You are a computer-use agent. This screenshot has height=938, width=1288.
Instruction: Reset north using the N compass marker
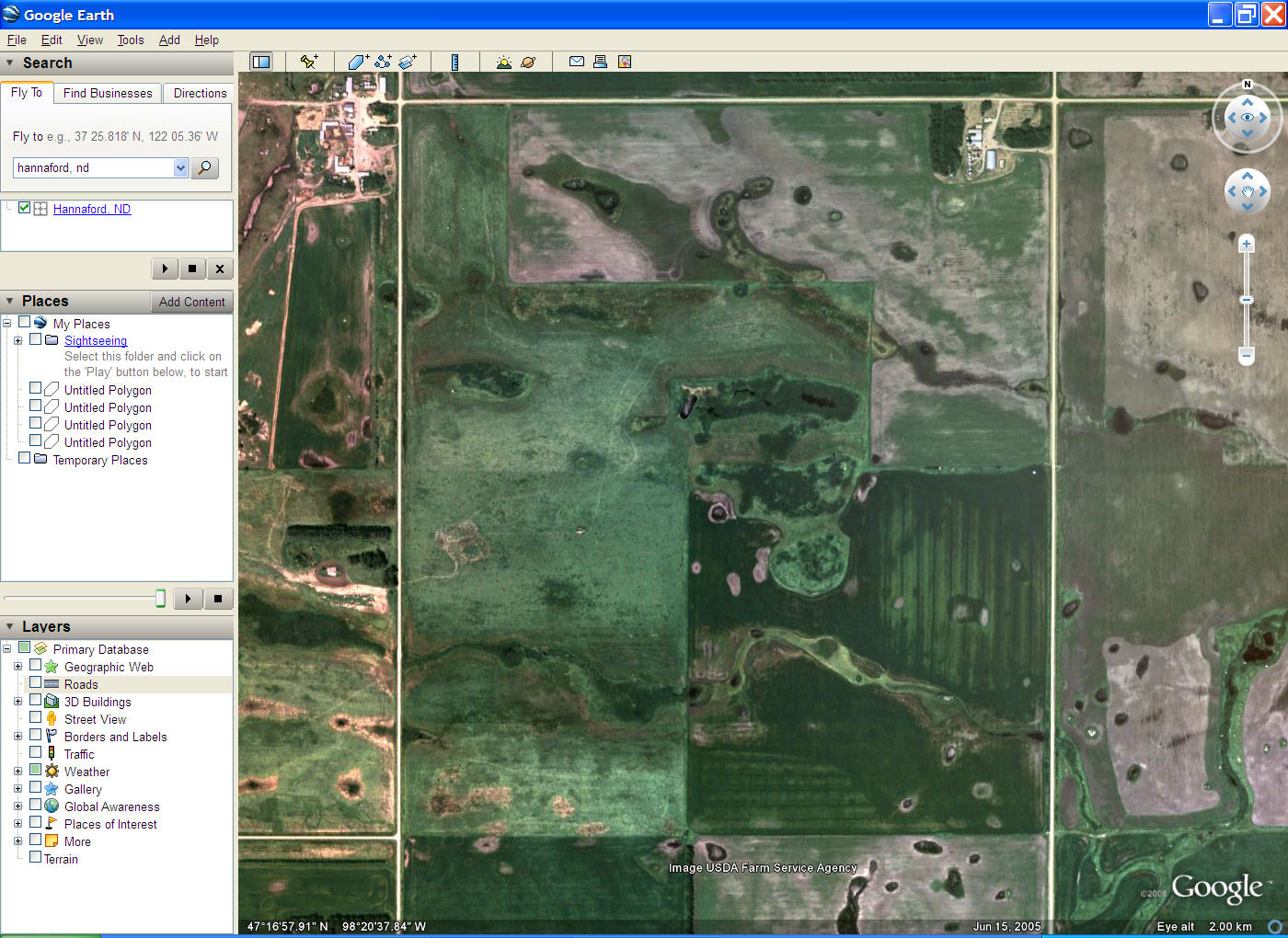pyautogui.click(x=1248, y=85)
